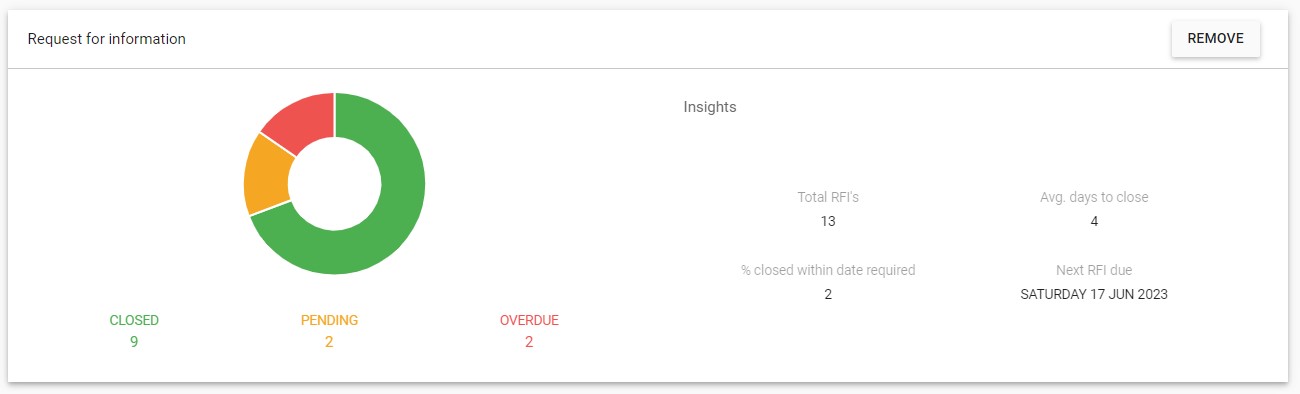
Task: Click the SATURDAY 17 JUN 2023 date
Action: [x=1094, y=295]
